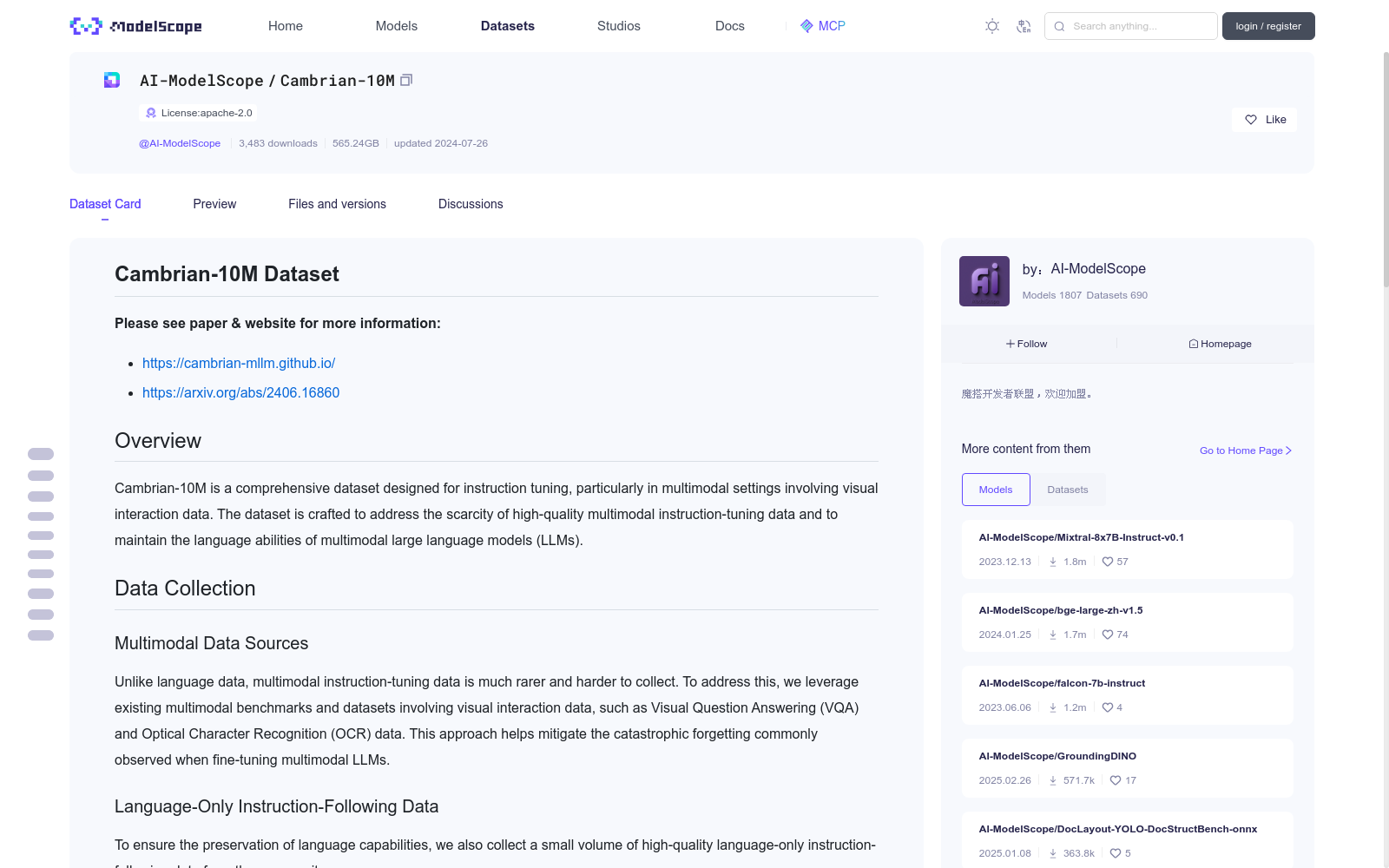The image size is (1389, 868).
Task: Open the arxiv.org/abs/2406.16860 paper link
Action: (240, 392)
